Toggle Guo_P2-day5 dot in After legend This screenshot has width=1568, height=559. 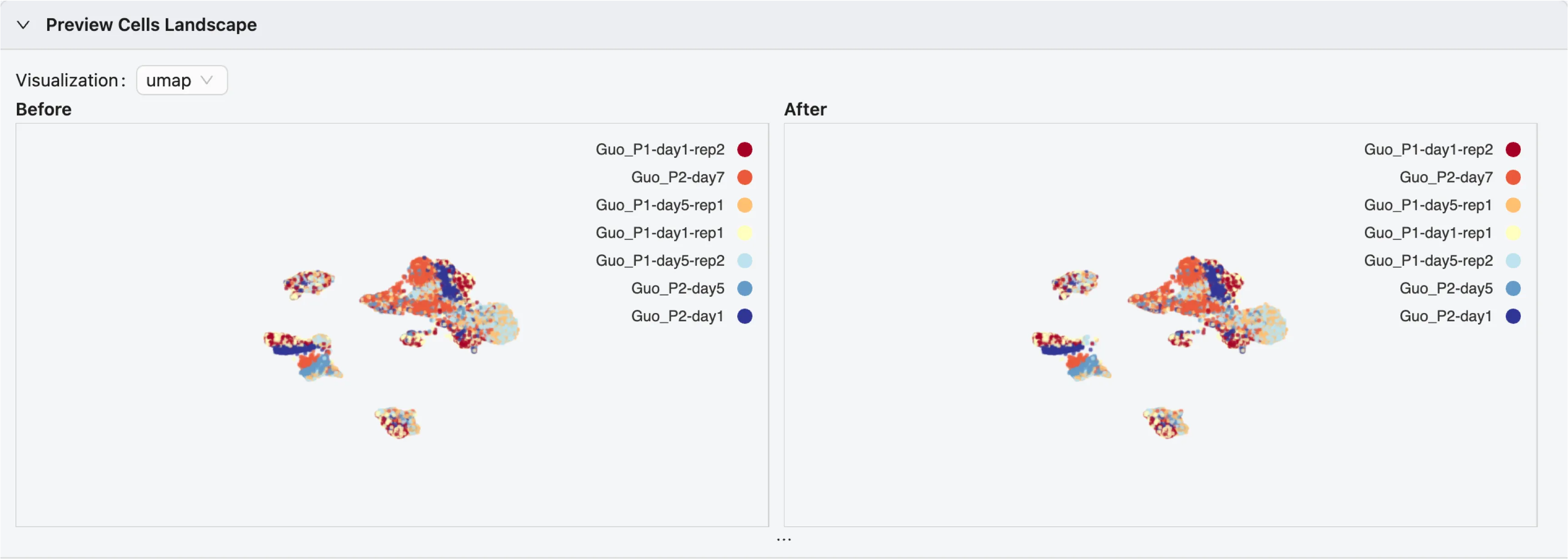(1513, 289)
